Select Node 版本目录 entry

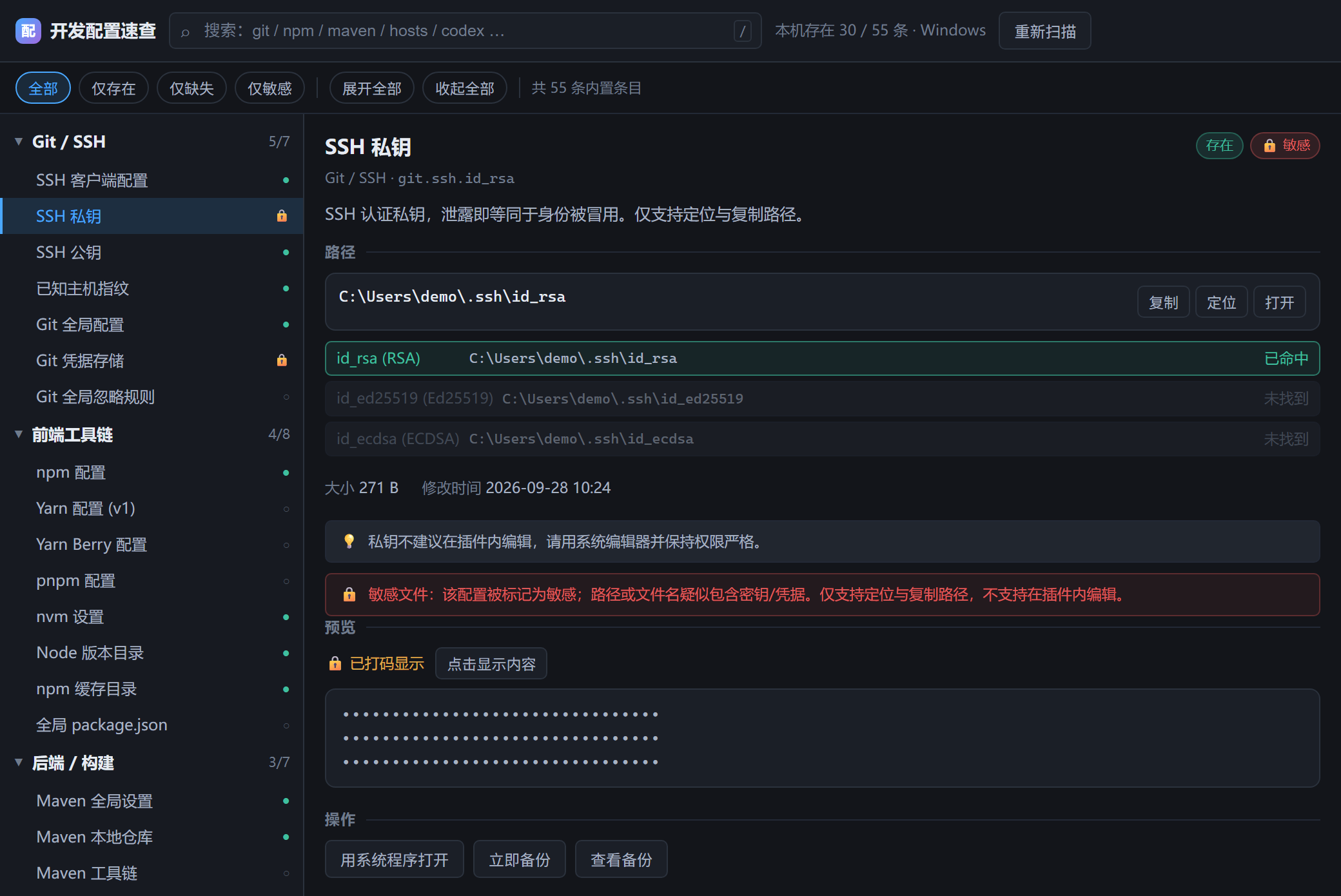(x=152, y=653)
